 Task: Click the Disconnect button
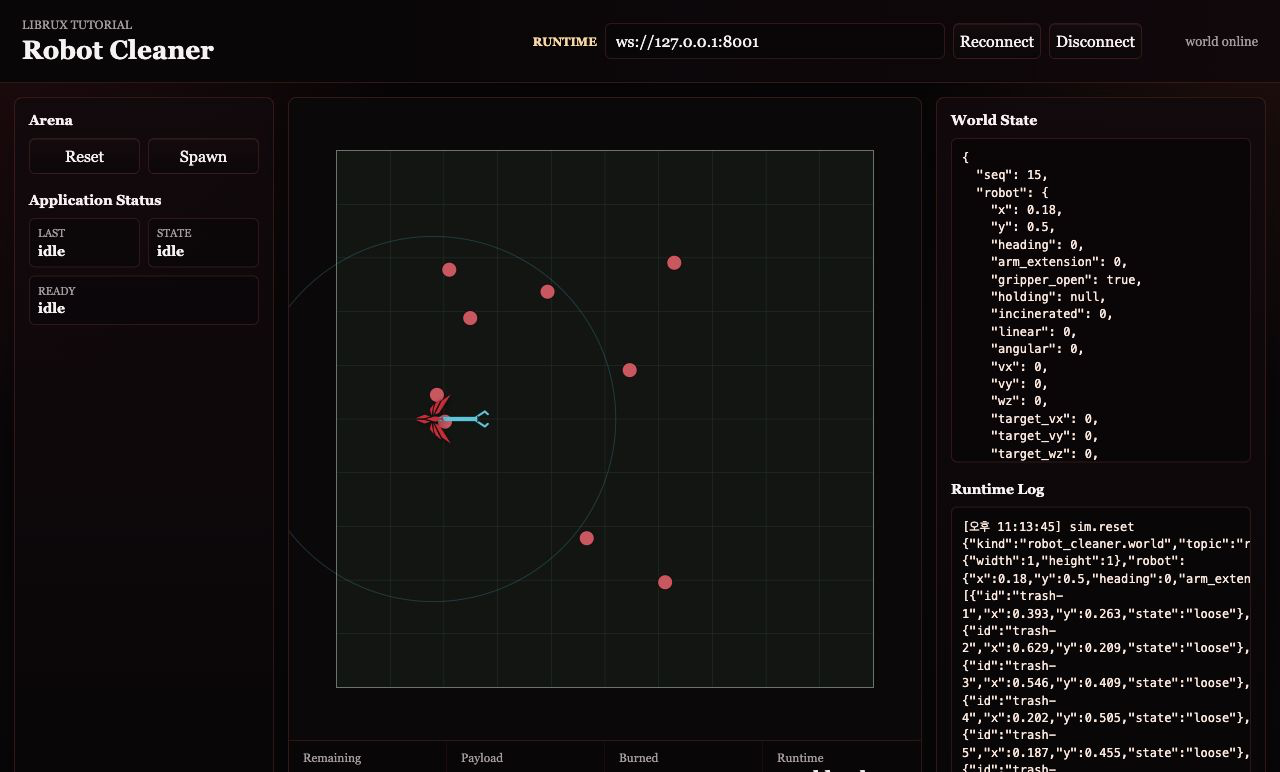(x=1095, y=42)
